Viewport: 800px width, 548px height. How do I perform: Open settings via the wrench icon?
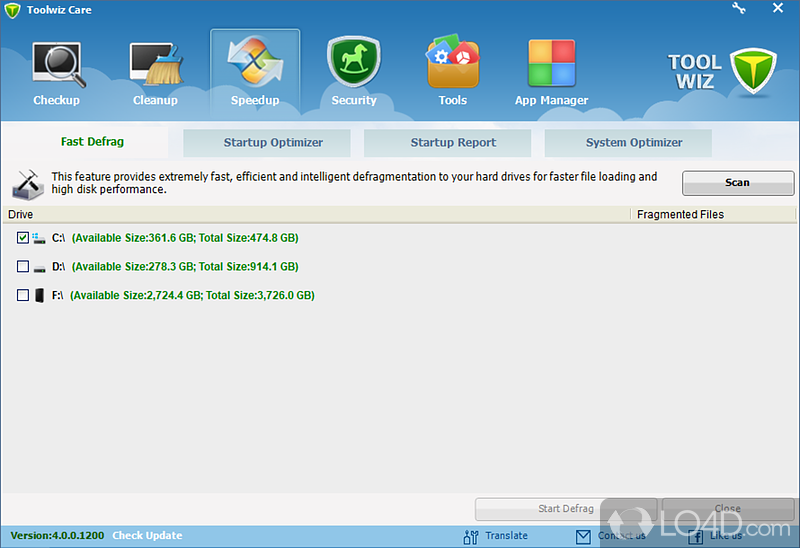click(739, 8)
